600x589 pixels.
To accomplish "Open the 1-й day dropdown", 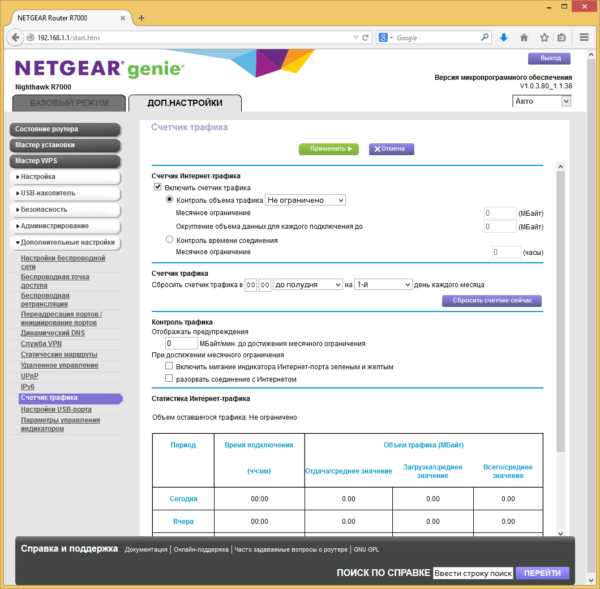I will coord(383,285).
